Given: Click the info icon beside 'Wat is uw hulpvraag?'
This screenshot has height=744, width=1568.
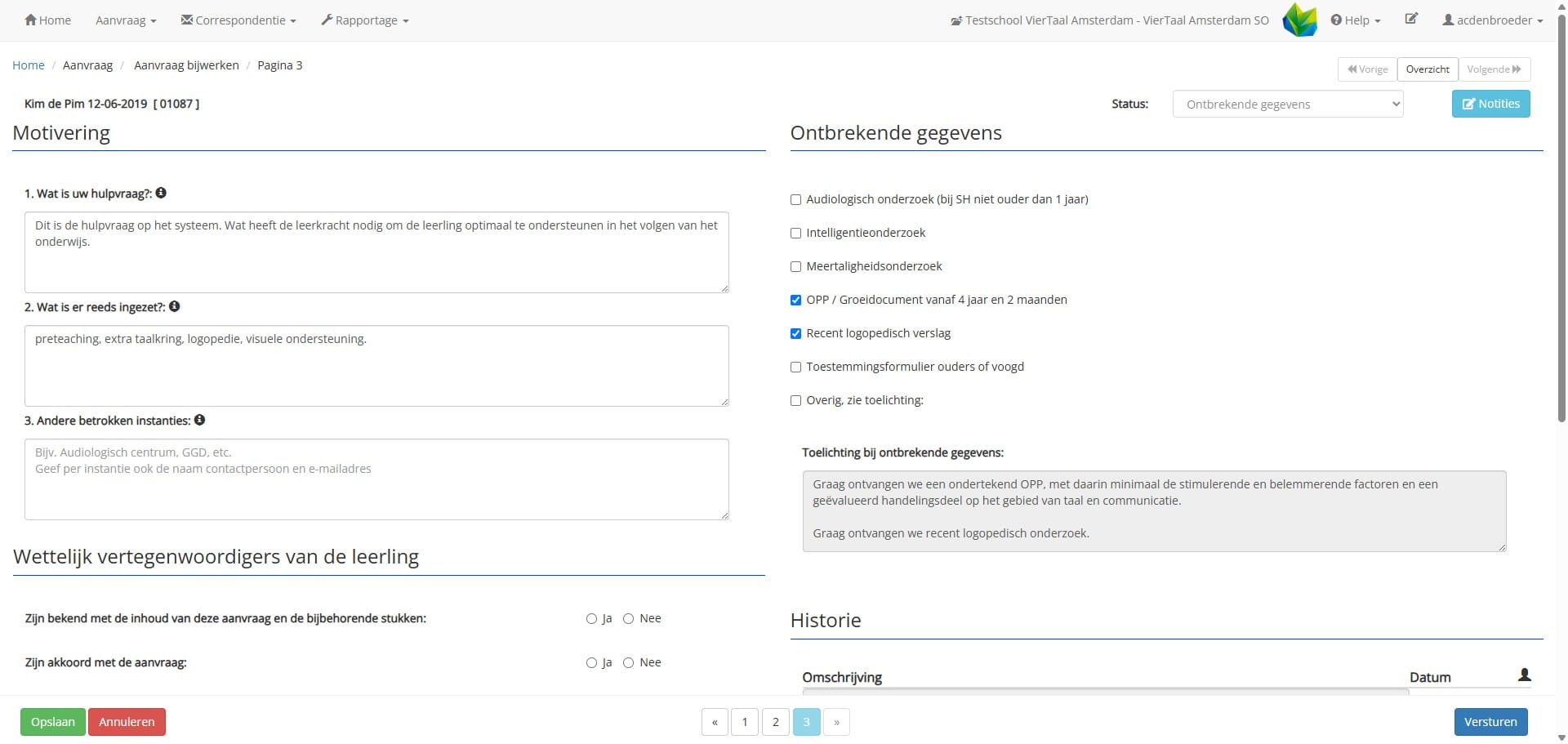Looking at the screenshot, I should tap(161, 193).
